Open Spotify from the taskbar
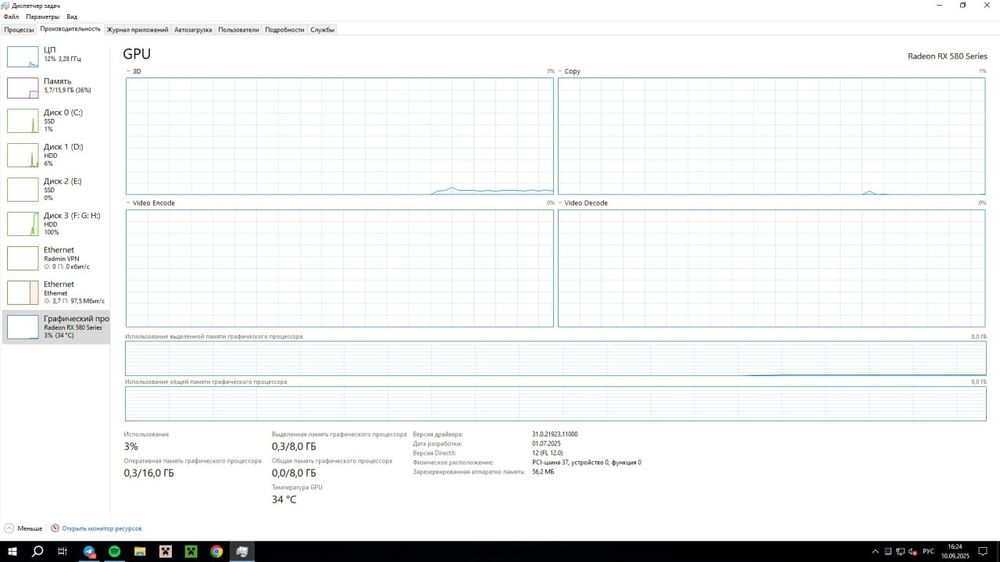 (x=114, y=551)
